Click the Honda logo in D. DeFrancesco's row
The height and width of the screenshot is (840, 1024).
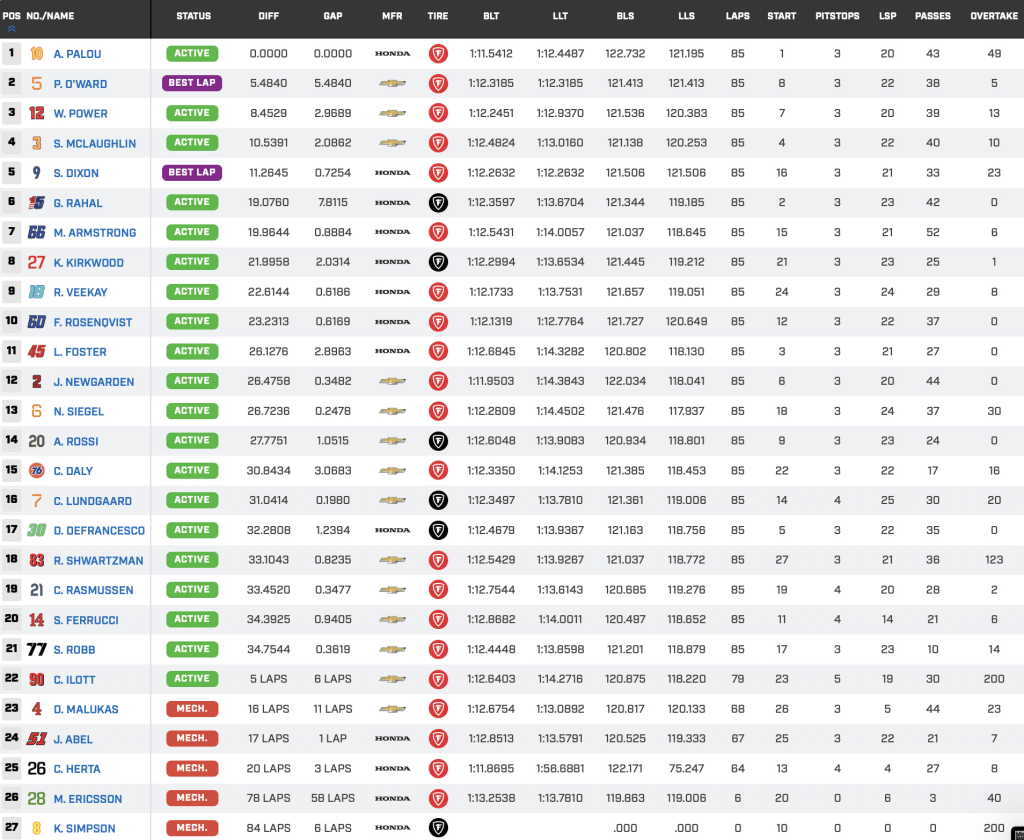392,530
